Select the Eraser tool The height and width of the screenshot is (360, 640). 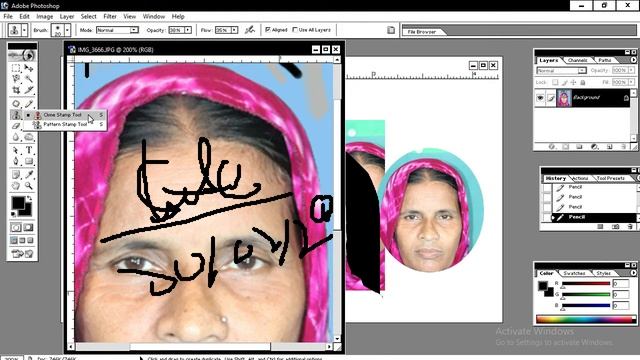(16, 126)
